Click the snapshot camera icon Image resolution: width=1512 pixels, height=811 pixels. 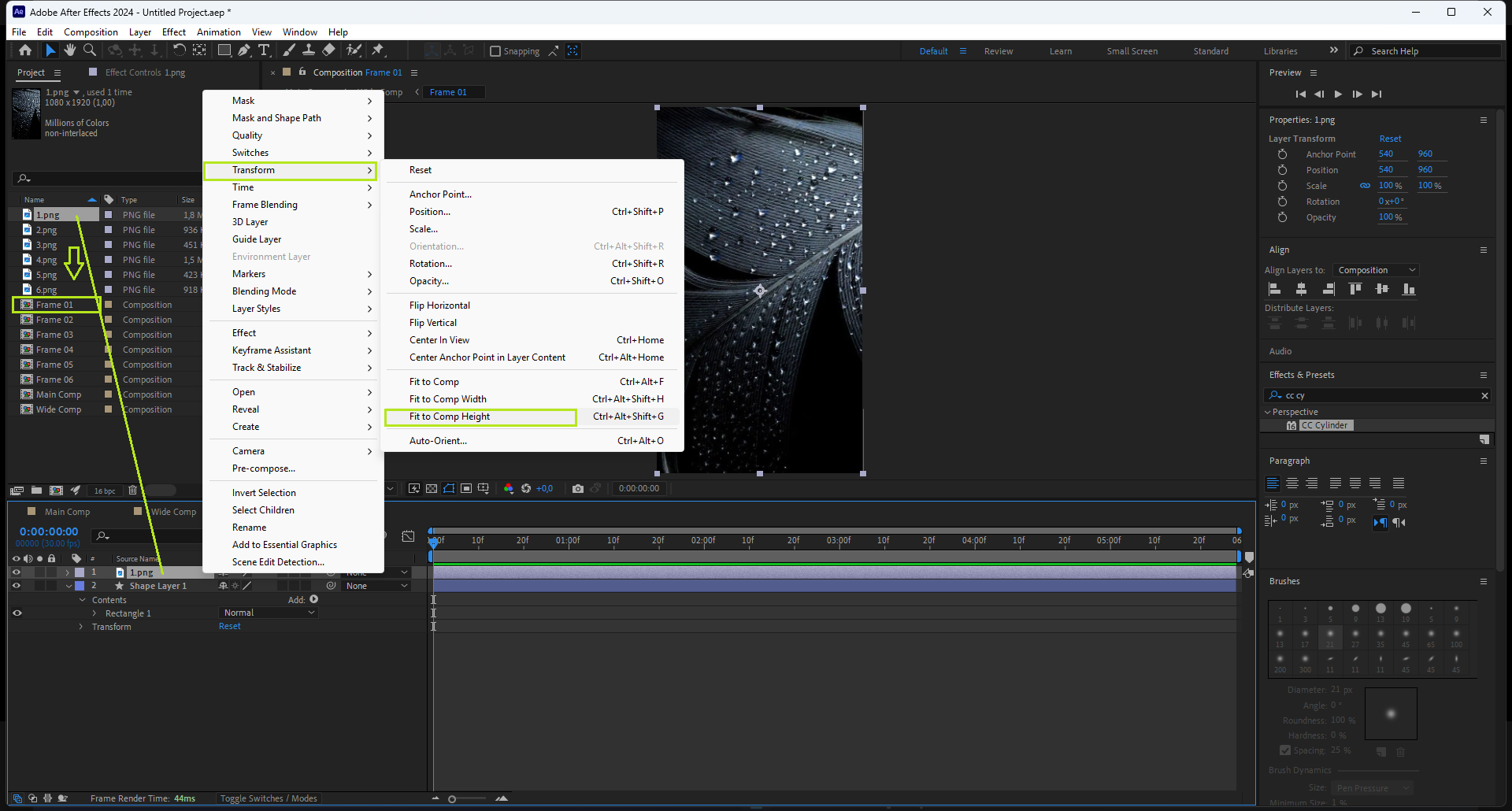(578, 489)
